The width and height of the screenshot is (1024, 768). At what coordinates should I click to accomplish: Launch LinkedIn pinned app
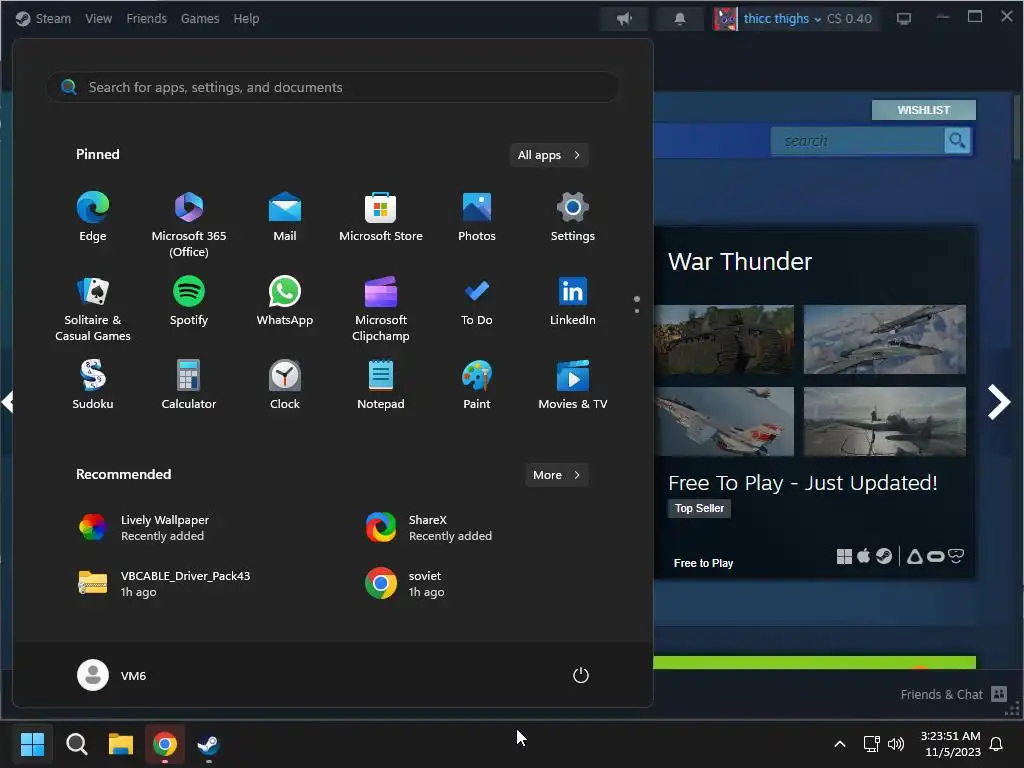coord(573,302)
